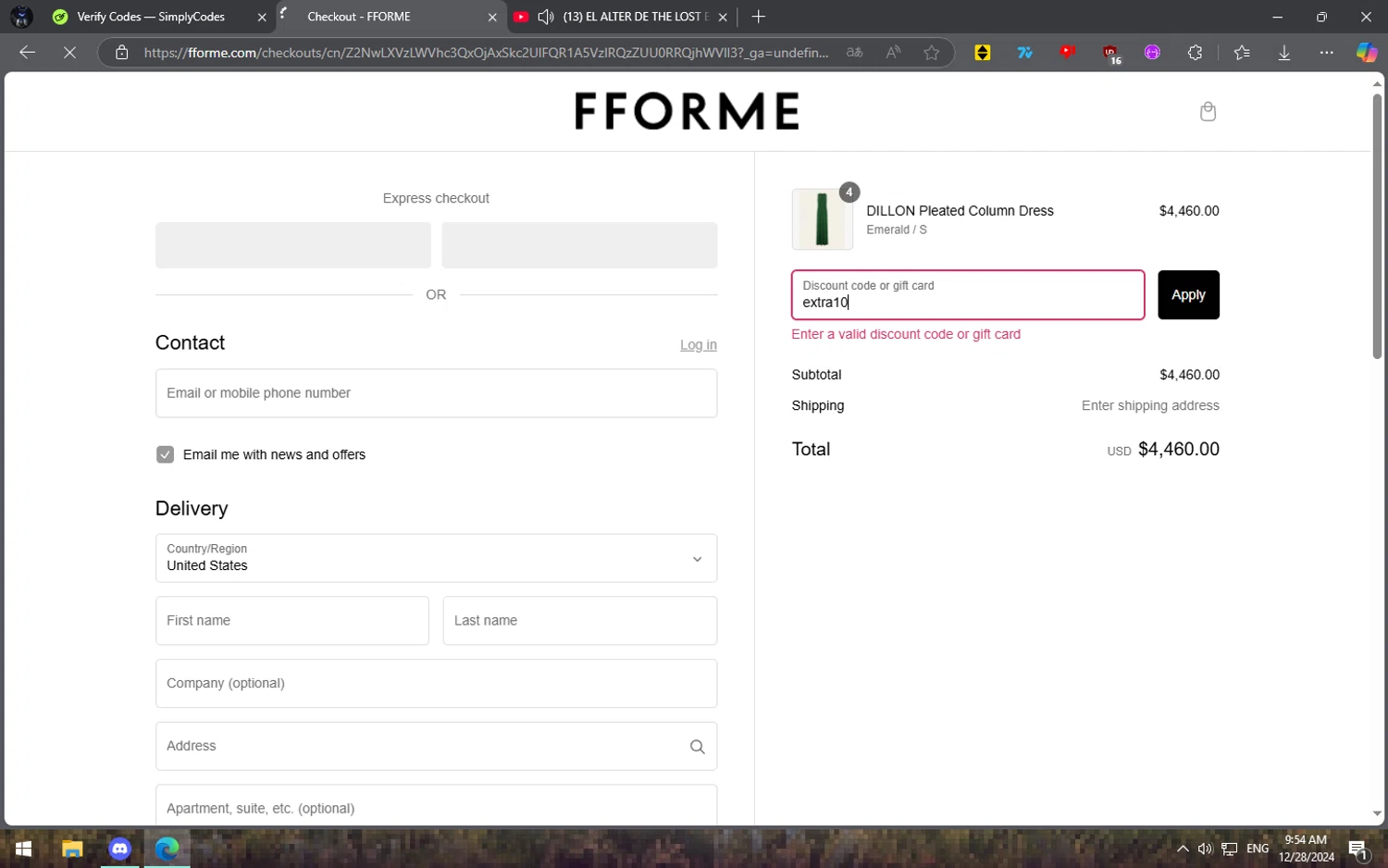
Task: Open the ENG language indicator
Action: coord(1258,849)
